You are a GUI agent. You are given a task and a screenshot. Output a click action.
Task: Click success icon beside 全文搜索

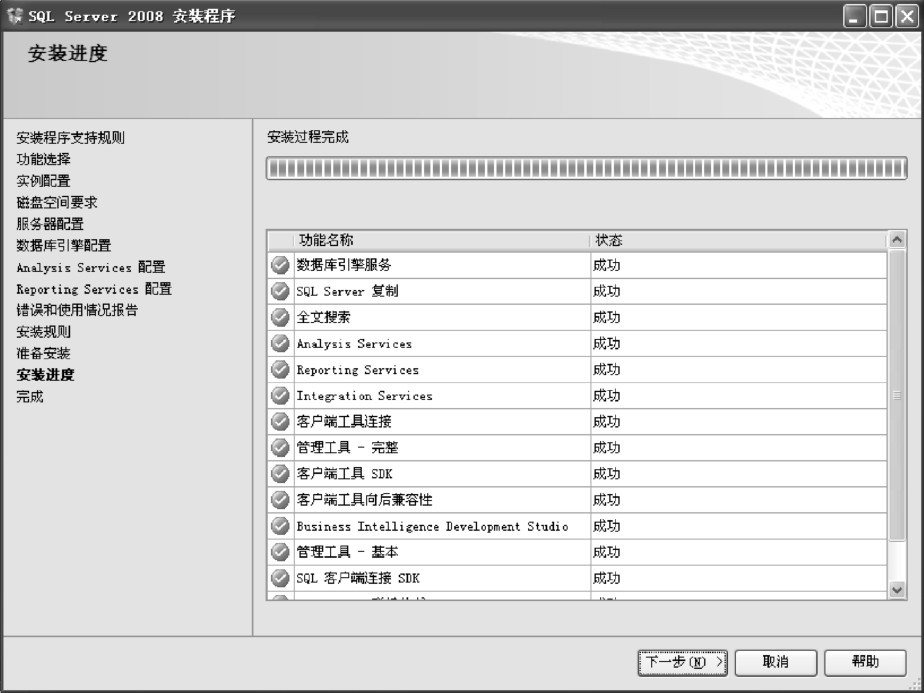point(280,317)
